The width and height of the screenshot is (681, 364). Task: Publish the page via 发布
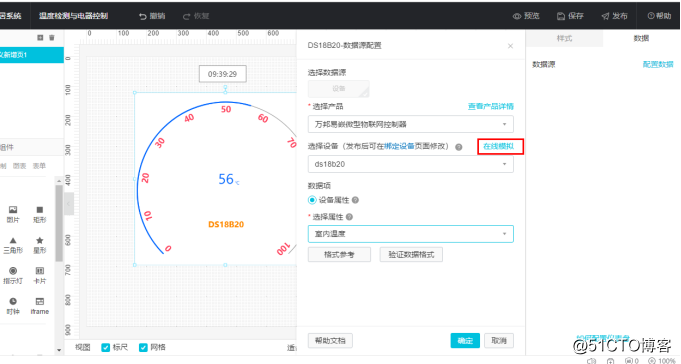615,16
